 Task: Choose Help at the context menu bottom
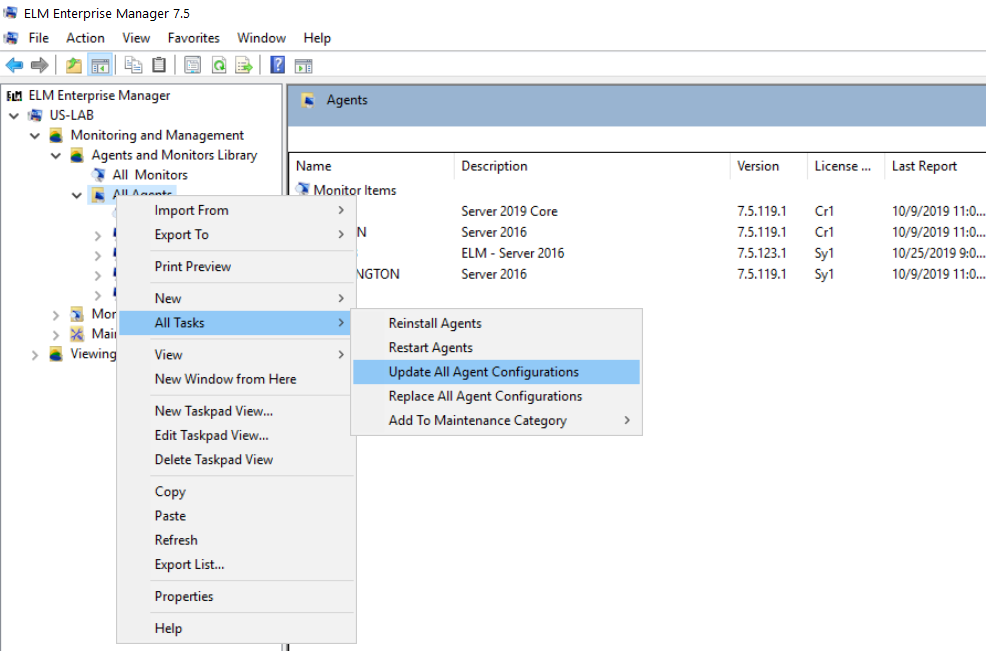point(236,628)
